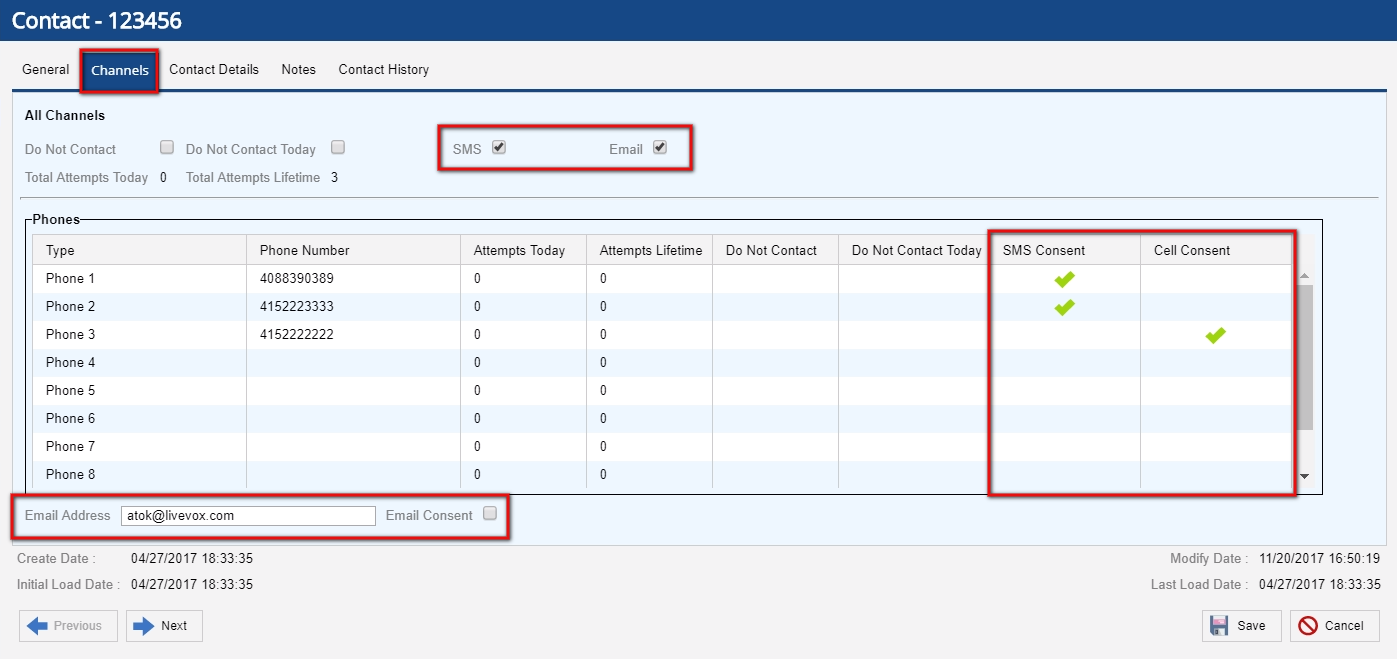1397x659 pixels.
Task: Click the Cell Consent checkmark for Phone 3
Action: pos(1215,335)
